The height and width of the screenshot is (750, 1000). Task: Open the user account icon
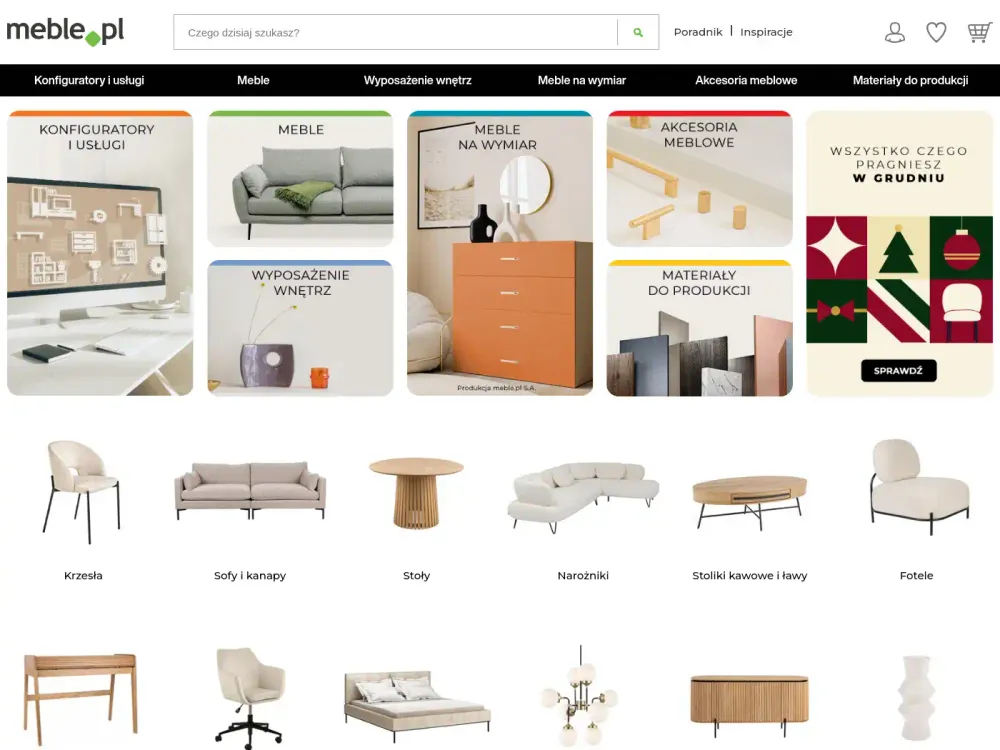click(895, 32)
